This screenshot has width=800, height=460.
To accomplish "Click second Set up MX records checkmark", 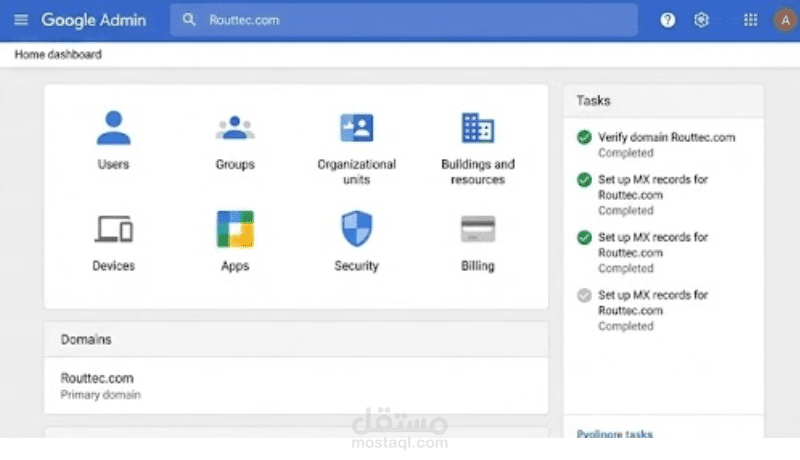I will coord(584,238).
